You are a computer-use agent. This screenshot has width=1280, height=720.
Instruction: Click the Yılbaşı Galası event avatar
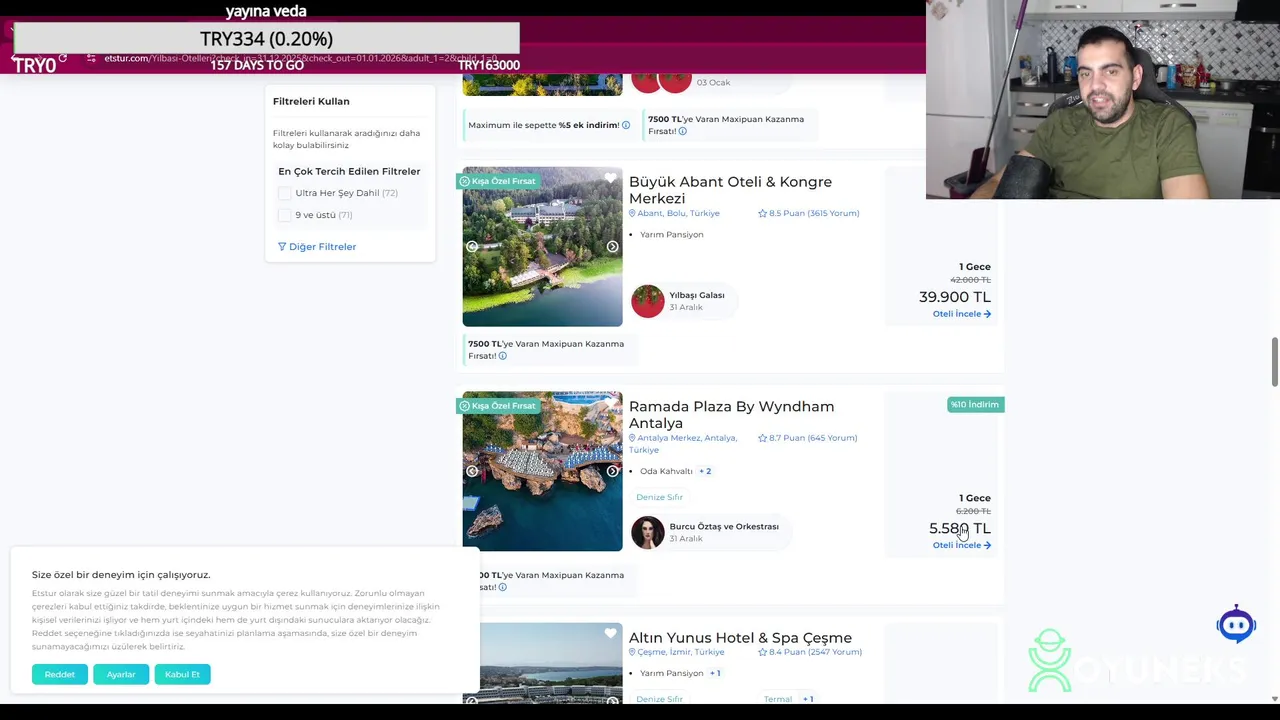[648, 301]
